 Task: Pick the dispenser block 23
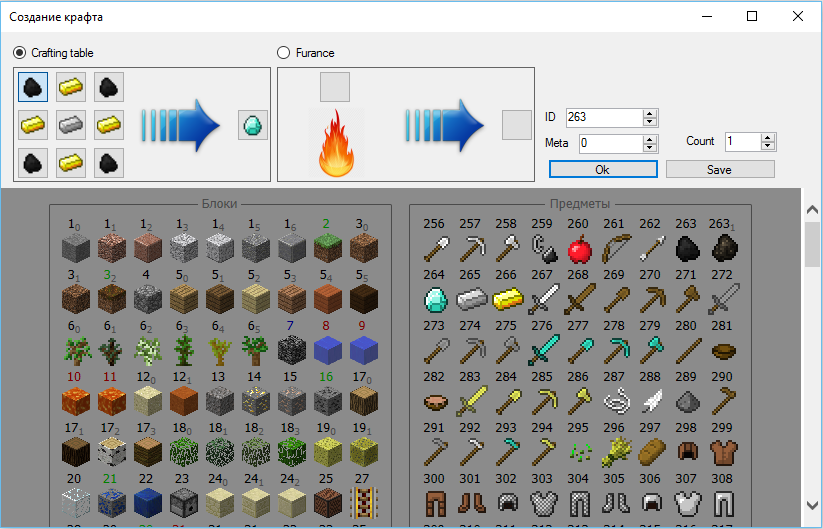(184, 503)
